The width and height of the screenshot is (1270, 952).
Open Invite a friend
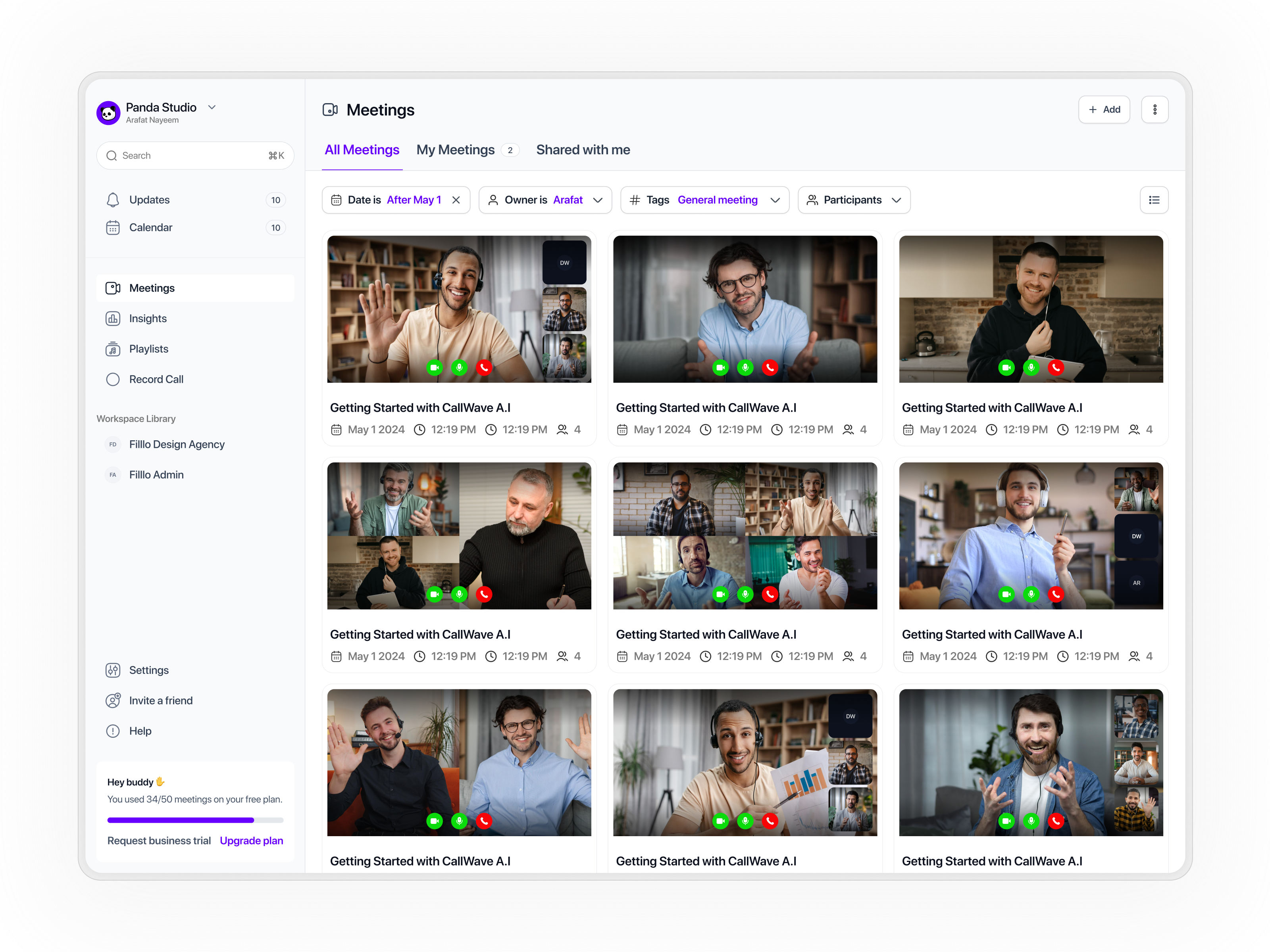(160, 701)
